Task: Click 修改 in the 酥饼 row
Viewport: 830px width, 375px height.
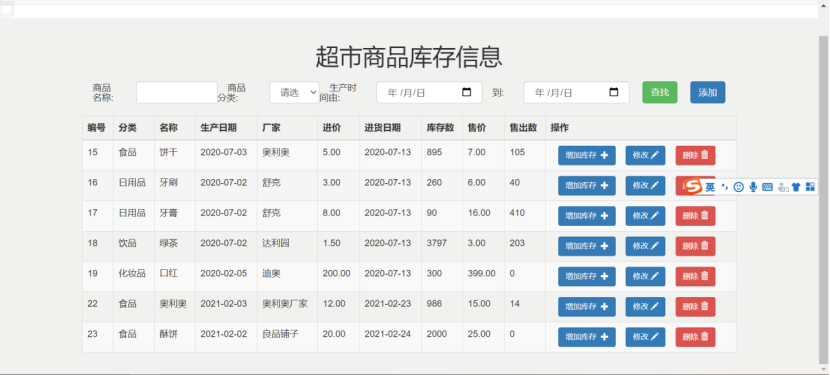Action: (x=645, y=337)
